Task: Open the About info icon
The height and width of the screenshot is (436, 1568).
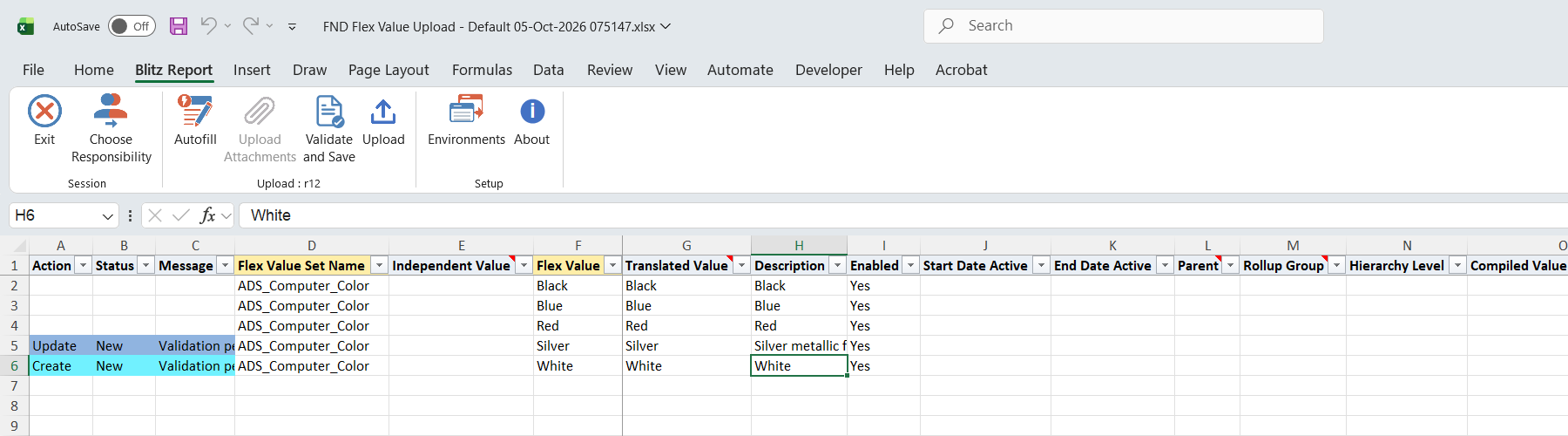Action: click(532, 111)
